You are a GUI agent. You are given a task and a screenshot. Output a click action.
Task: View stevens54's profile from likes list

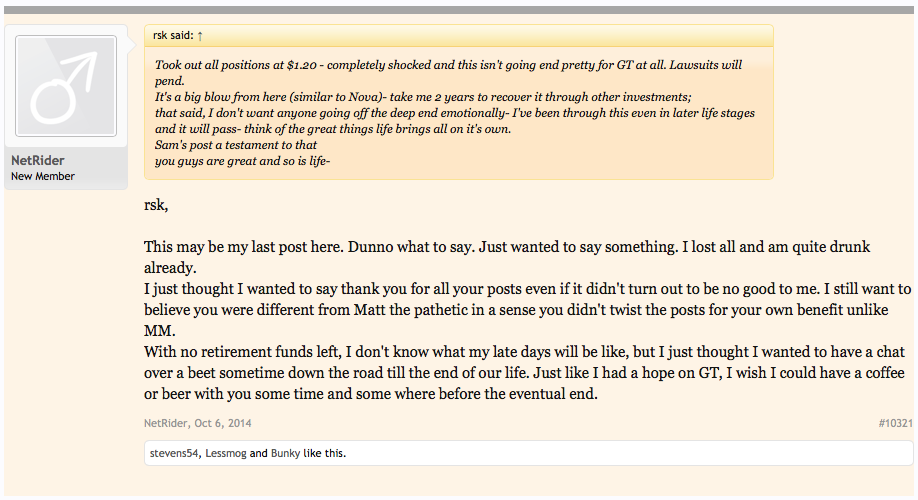(x=174, y=453)
